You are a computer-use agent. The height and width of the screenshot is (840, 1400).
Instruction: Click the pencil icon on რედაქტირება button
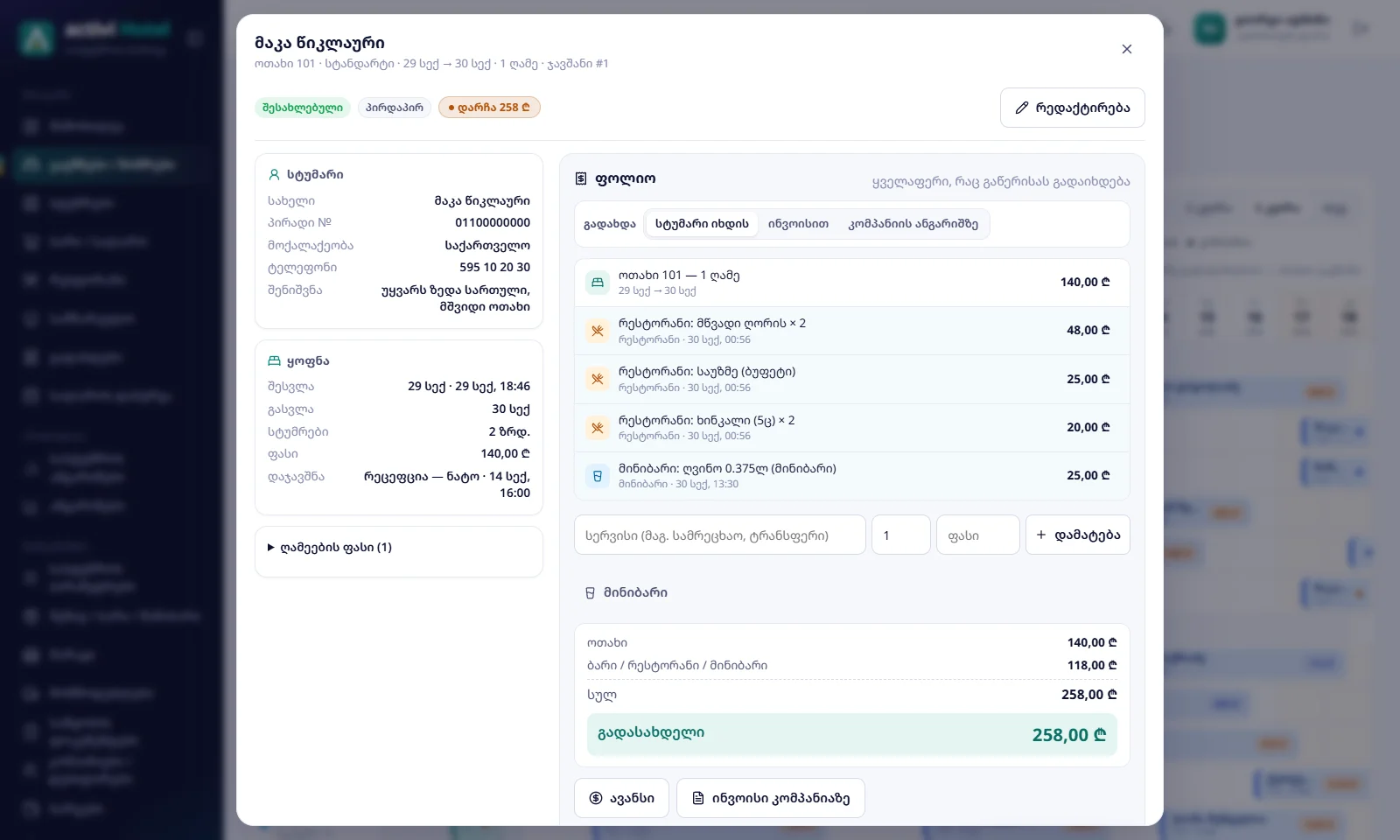[x=1021, y=108]
